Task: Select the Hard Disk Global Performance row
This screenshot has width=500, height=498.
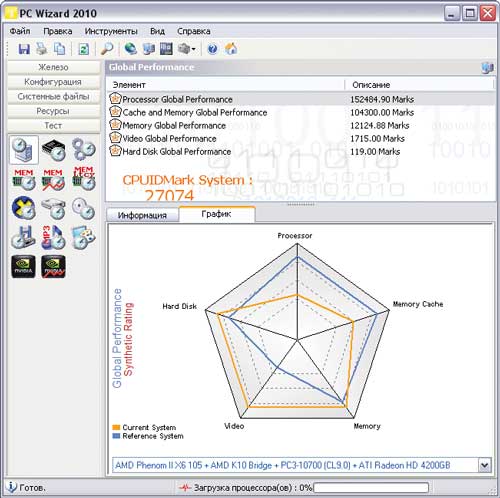Action: [x=300, y=152]
